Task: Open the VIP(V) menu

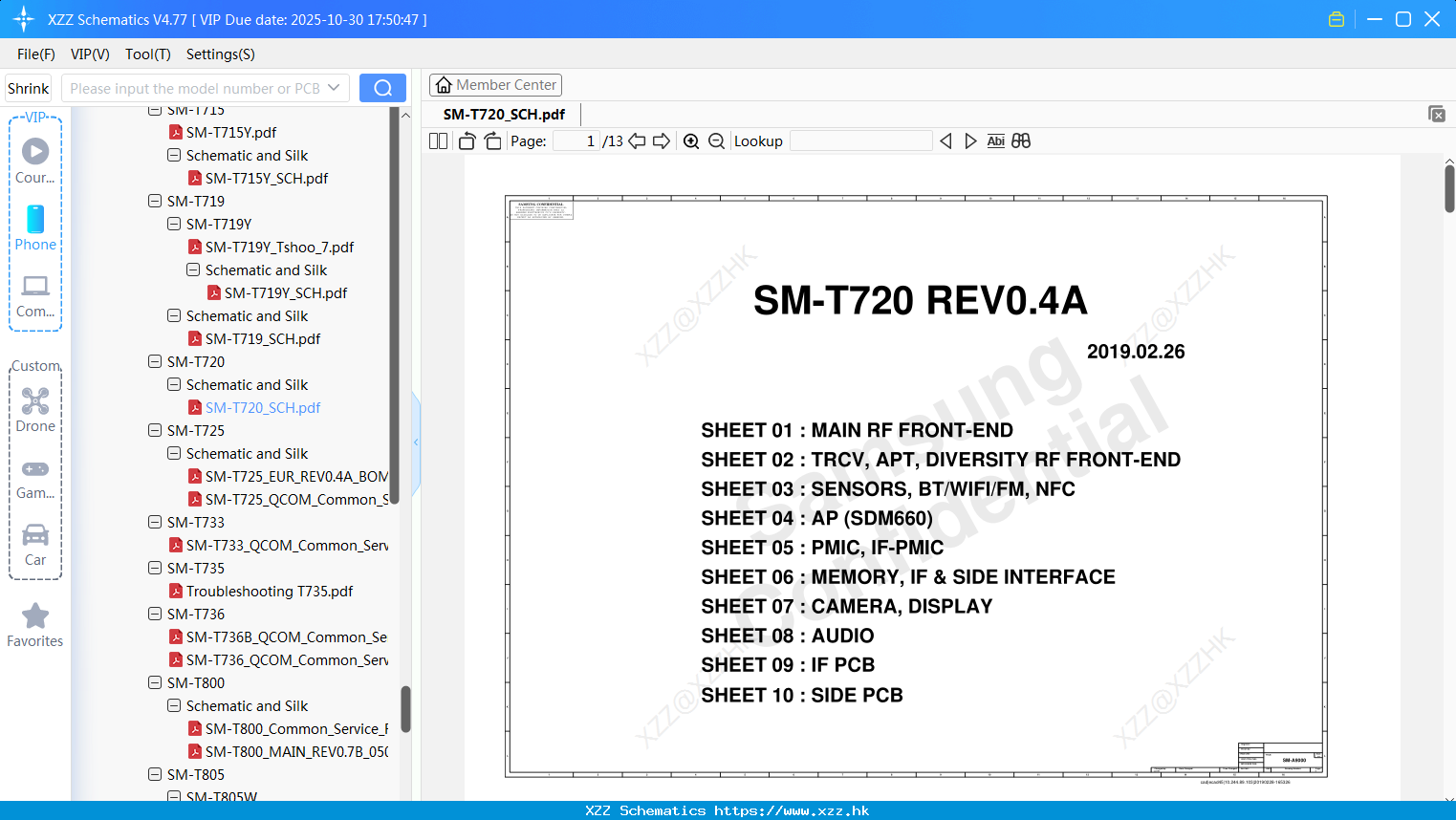Action: coord(90,54)
